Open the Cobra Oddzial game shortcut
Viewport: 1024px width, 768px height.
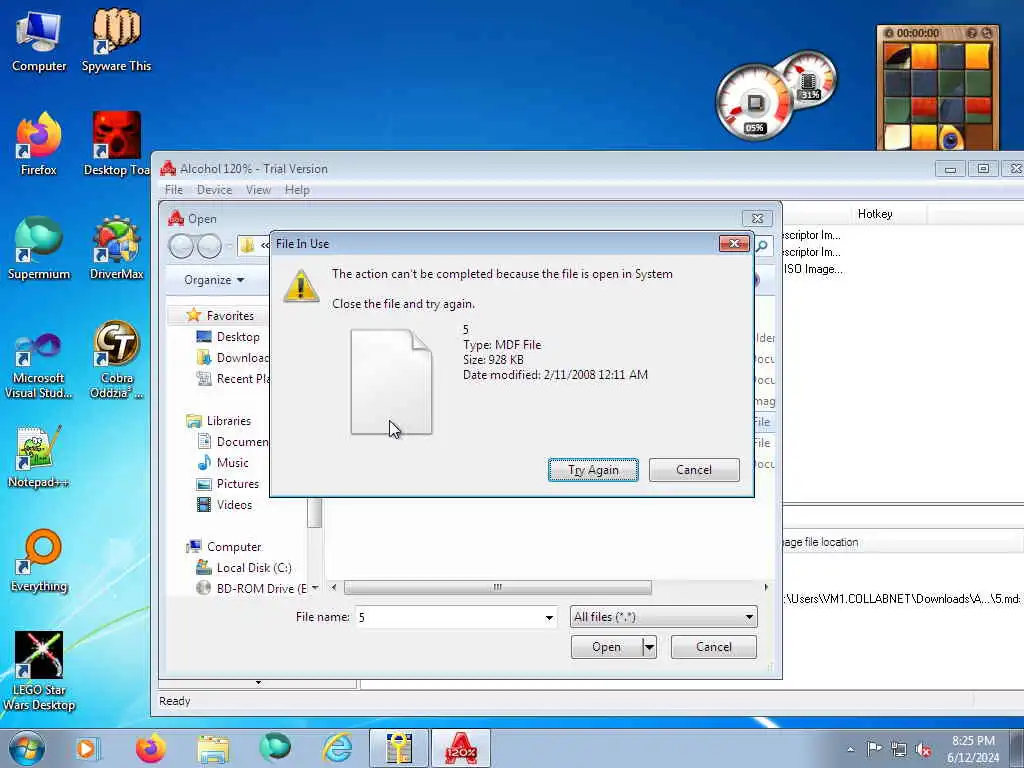tap(116, 359)
